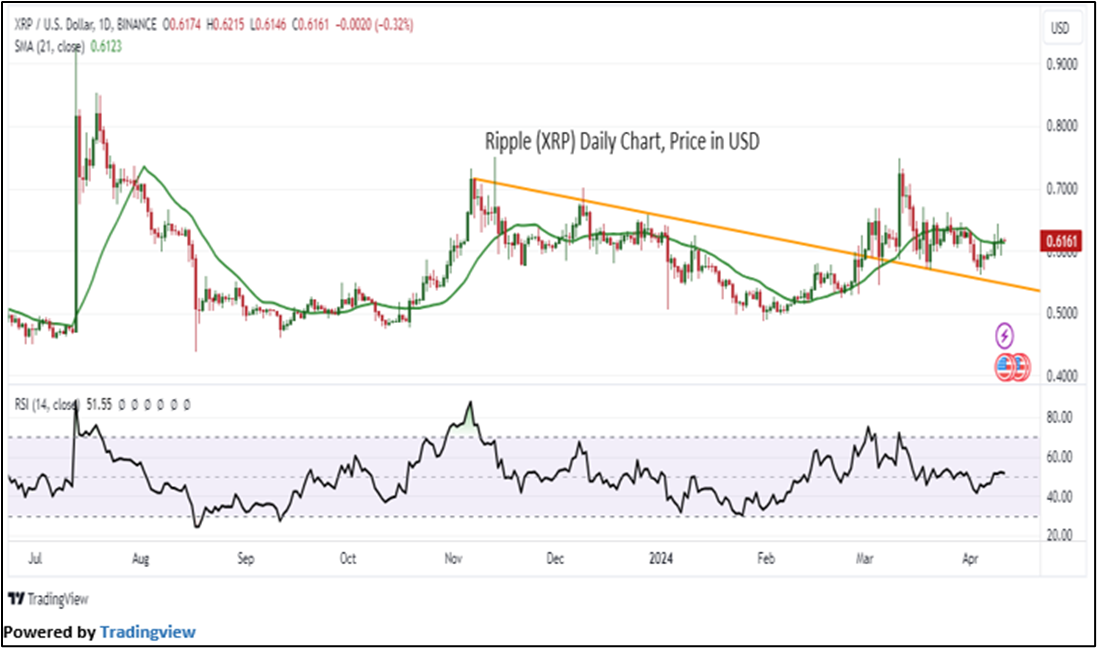Click the Nov label on time axis
The width and height of the screenshot is (1097, 648).
coord(453,559)
